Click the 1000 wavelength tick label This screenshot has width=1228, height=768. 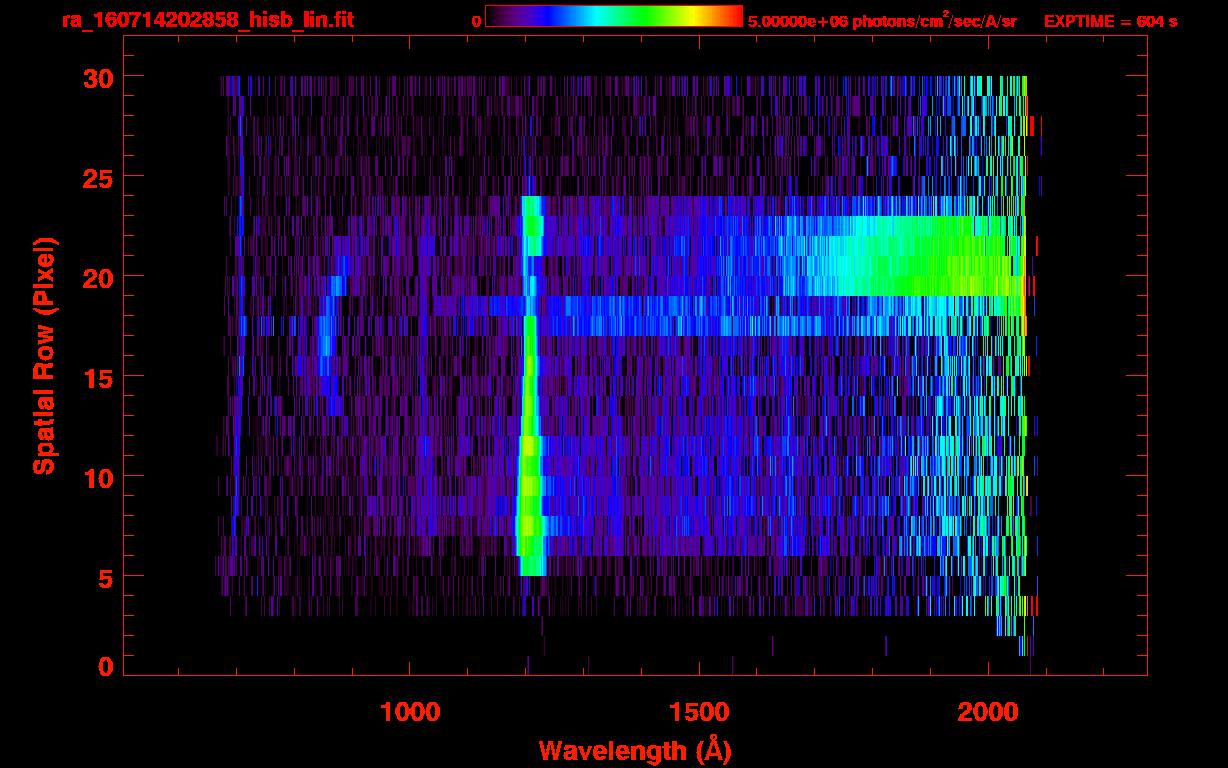410,712
